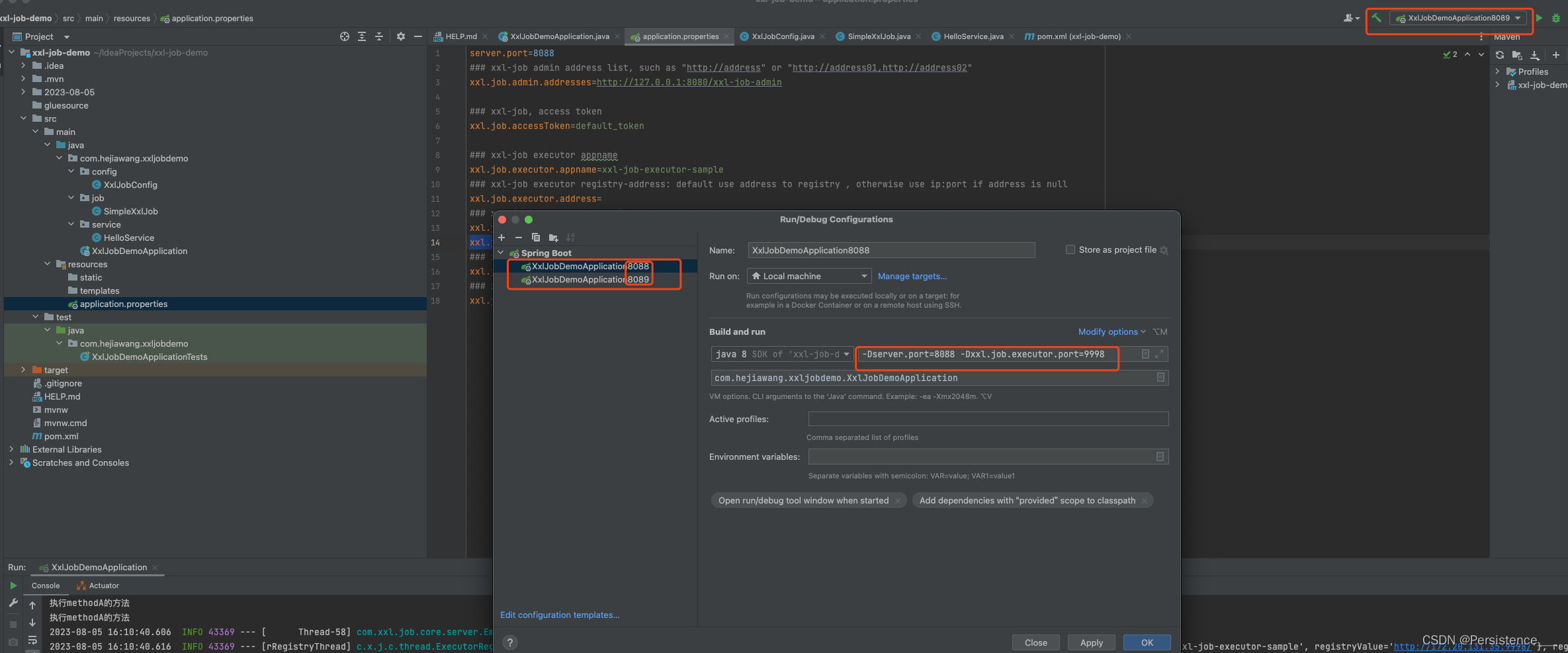Click Debug bug icon in top toolbar
Viewport: 1568px width, 653px height.
(x=1556, y=18)
